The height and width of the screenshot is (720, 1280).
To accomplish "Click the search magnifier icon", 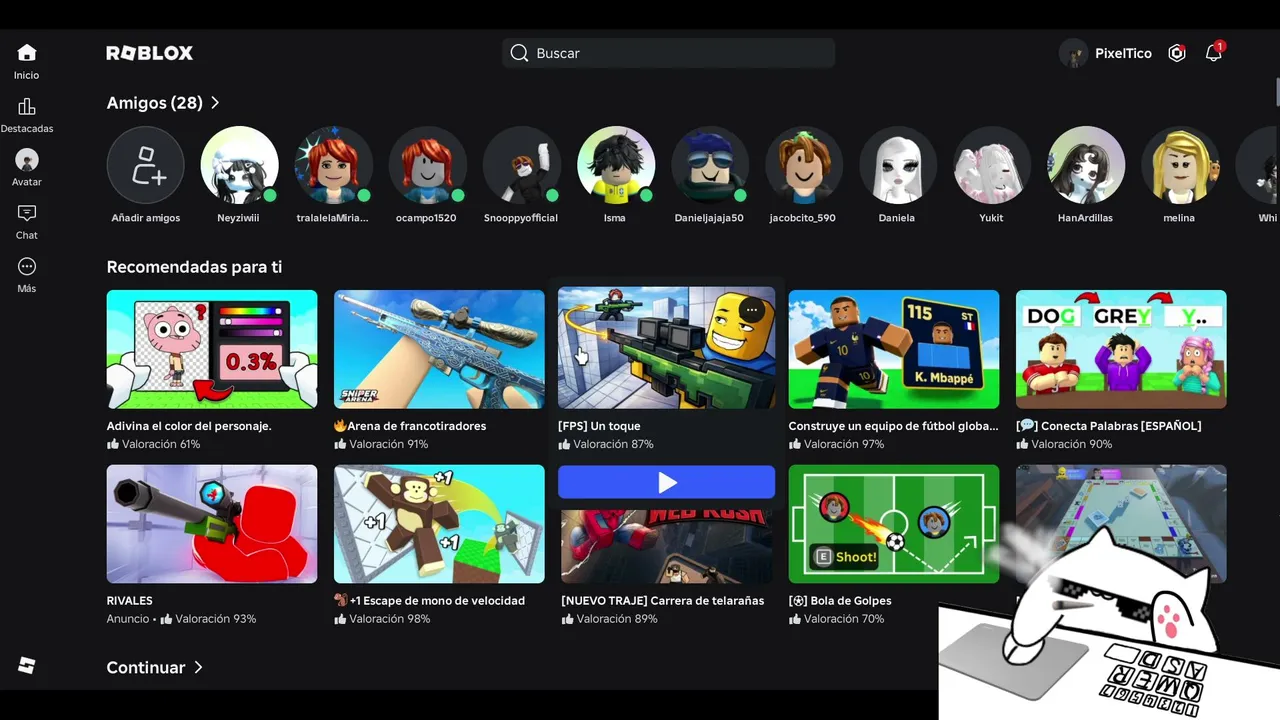I will click(519, 53).
